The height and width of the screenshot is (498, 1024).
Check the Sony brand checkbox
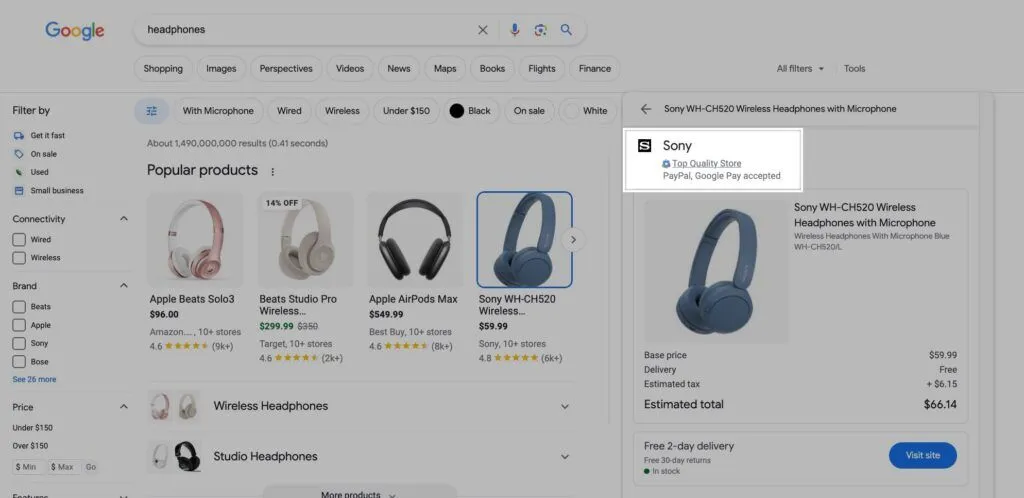(x=20, y=343)
